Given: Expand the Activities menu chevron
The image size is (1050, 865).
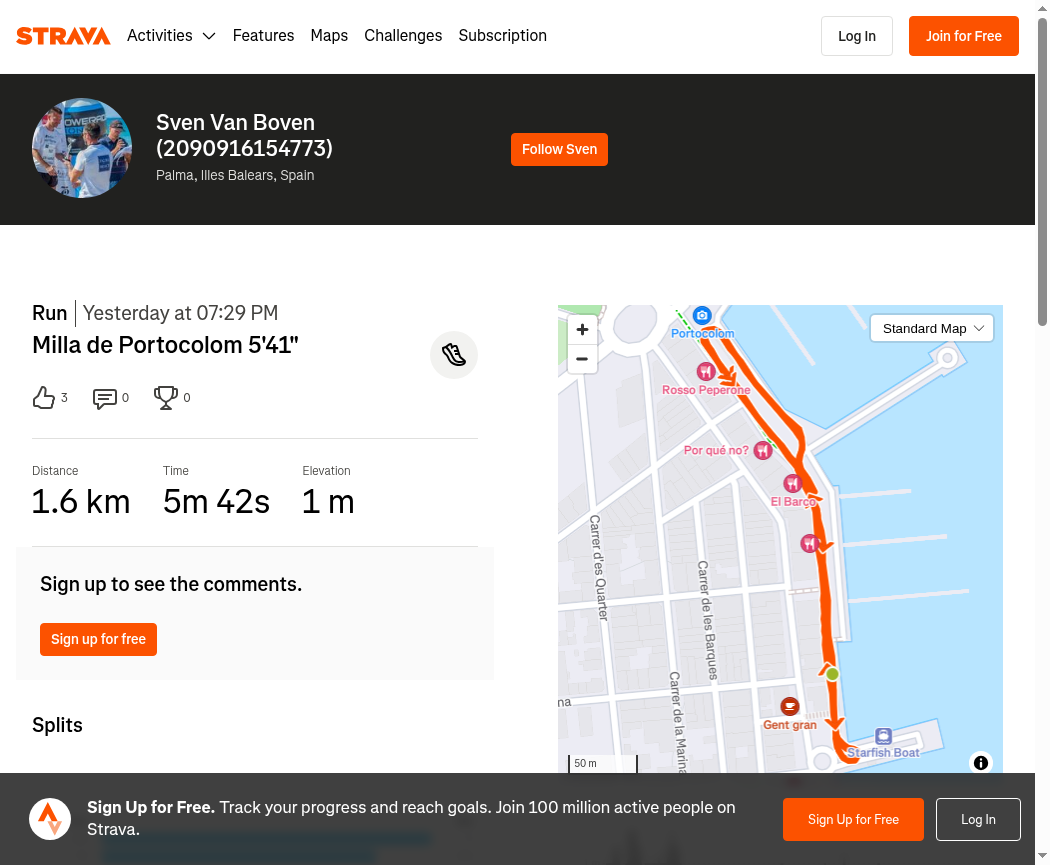Looking at the screenshot, I should [x=209, y=36].
